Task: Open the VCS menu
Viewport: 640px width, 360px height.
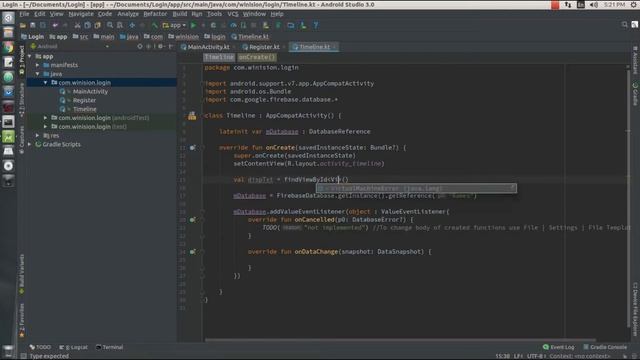Action: [x=233, y=14]
